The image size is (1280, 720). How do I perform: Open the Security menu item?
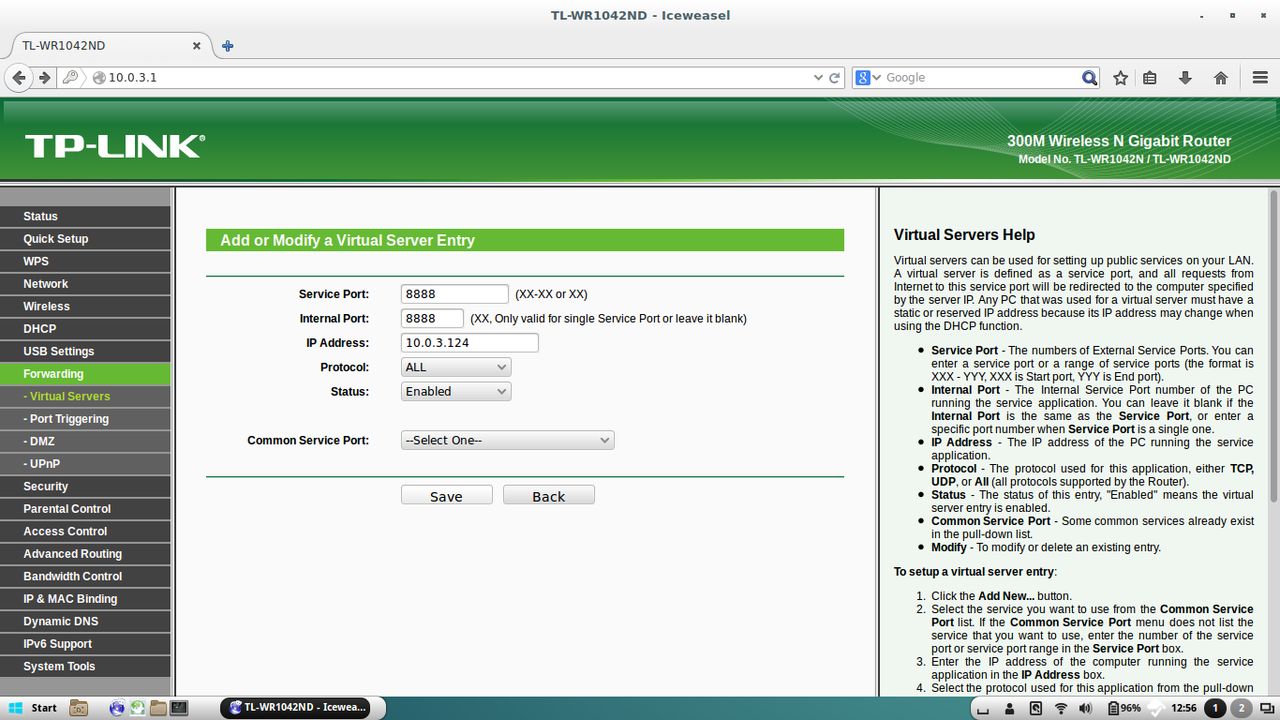tap(85, 486)
